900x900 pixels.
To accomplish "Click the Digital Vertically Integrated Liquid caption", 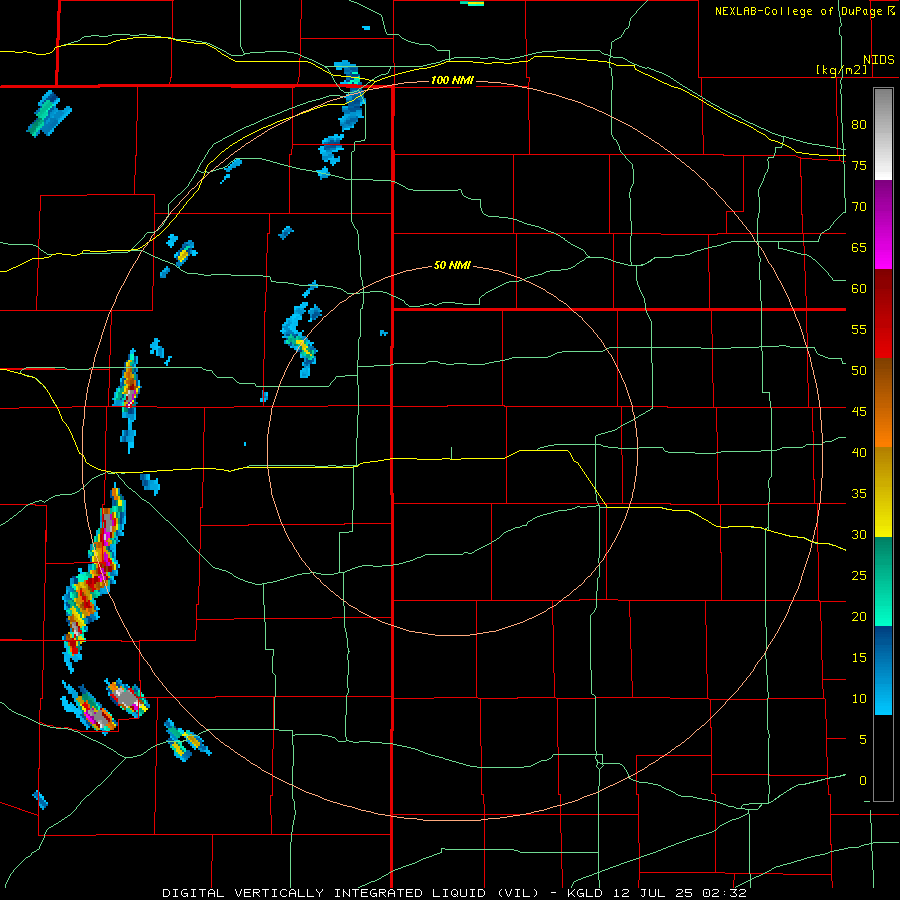I will (x=455, y=893).
